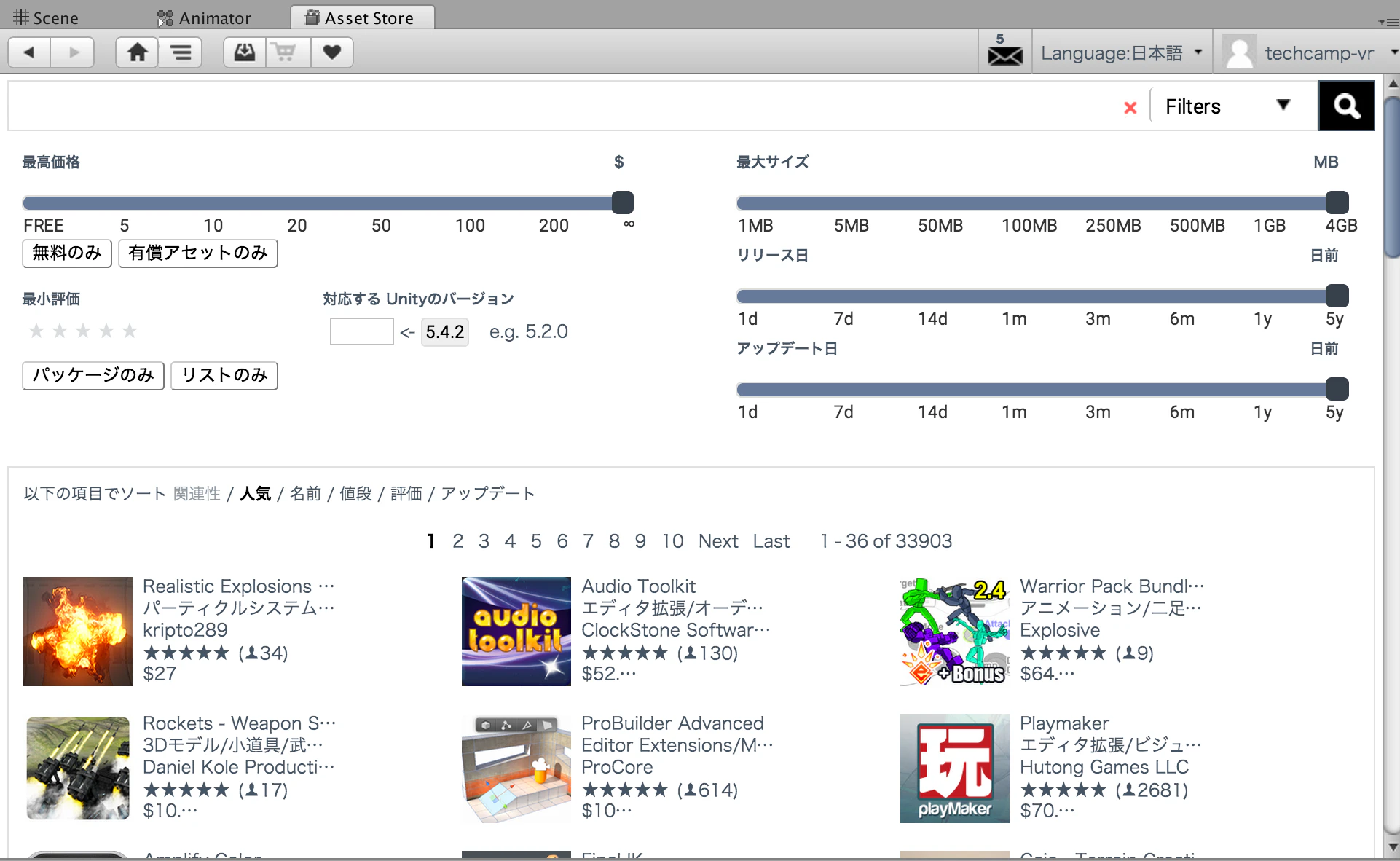Go to the Next results page
The width and height of the screenshot is (1400, 861).
tap(718, 541)
